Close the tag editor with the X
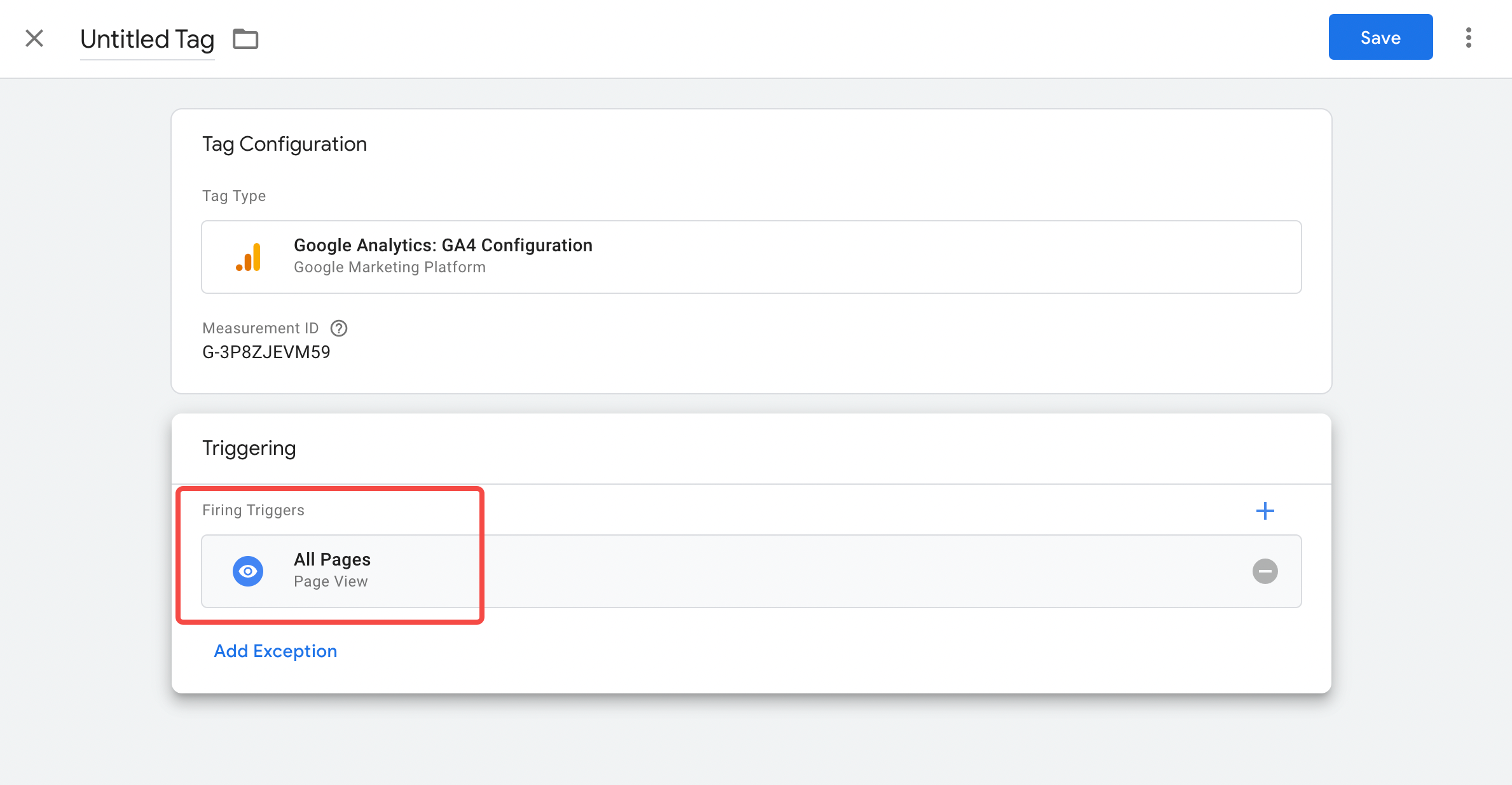Image resolution: width=1512 pixels, height=785 pixels. 34,38
